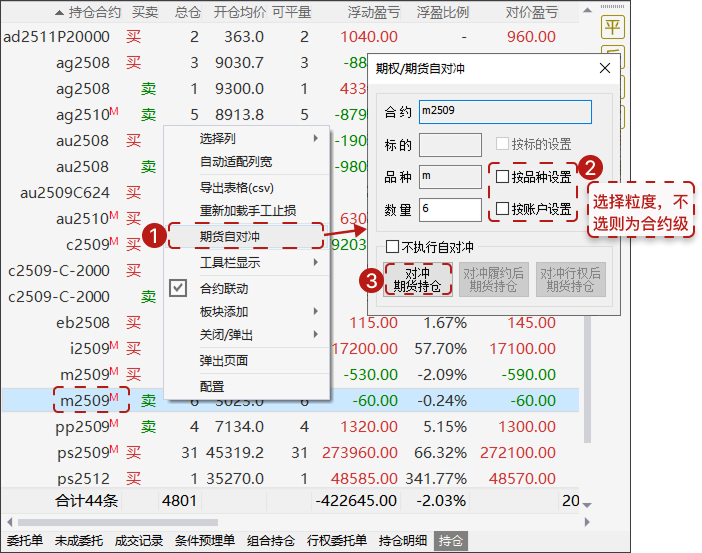Click the 数量 quantity input field
This screenshot has height=553, width=702.
[x=450, y=209]
